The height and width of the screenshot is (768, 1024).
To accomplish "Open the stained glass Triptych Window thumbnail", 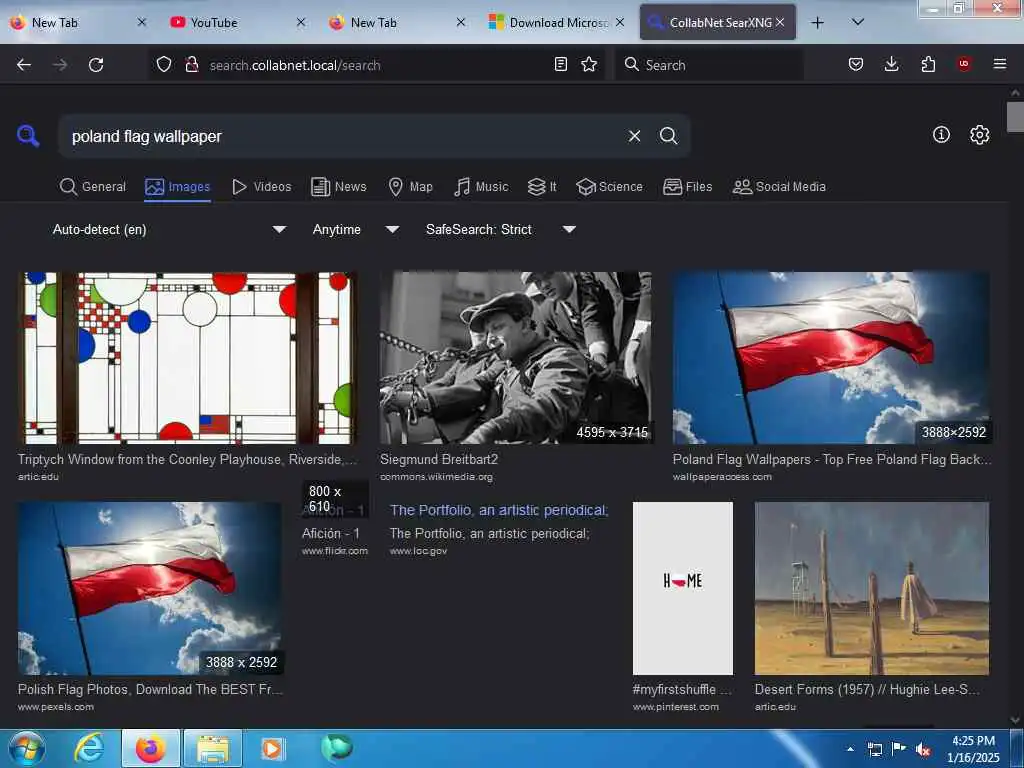I will [187, 358].
